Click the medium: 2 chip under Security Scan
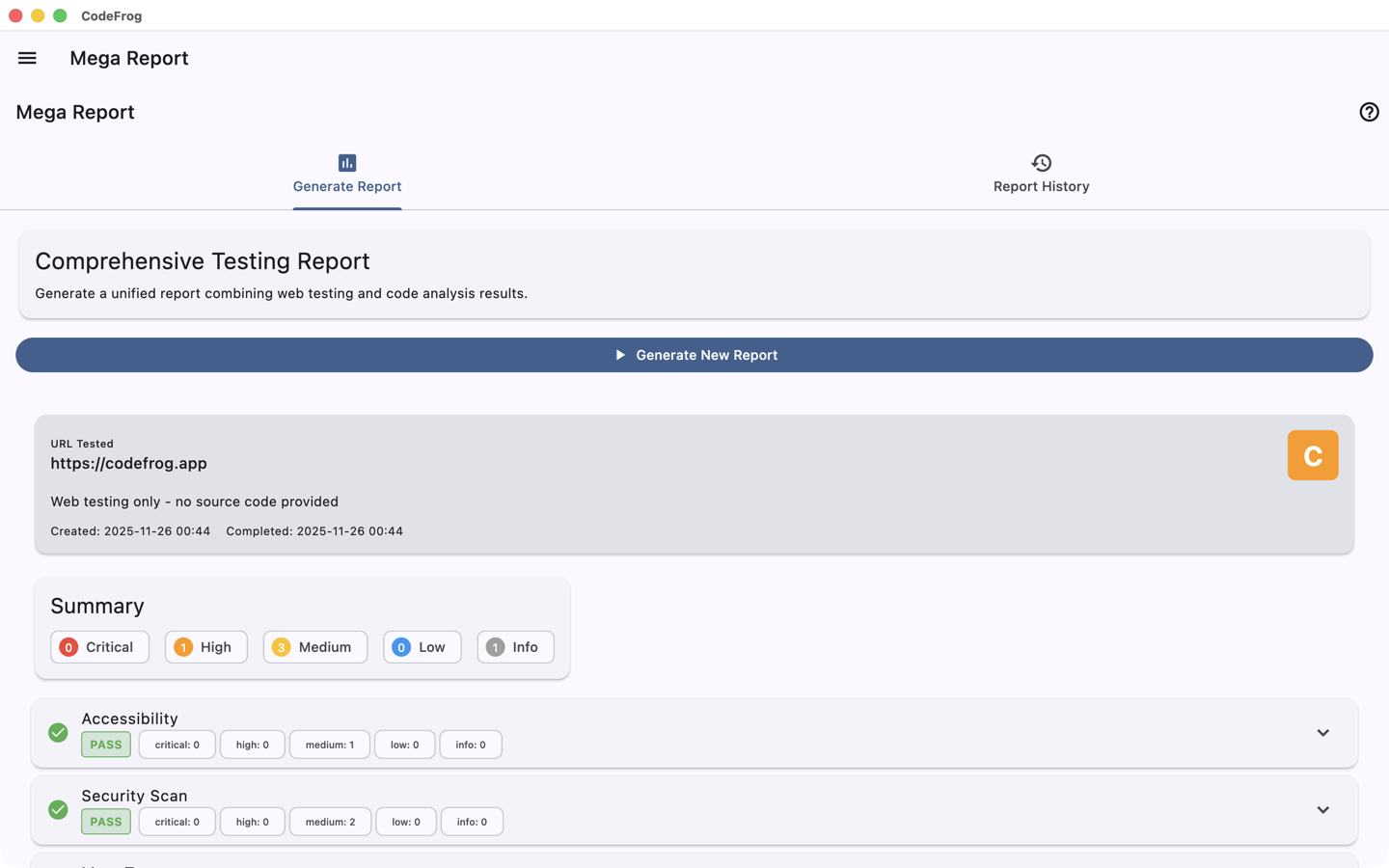The height and width of the screenshot is (868, 1389). [x=330, y=821]
